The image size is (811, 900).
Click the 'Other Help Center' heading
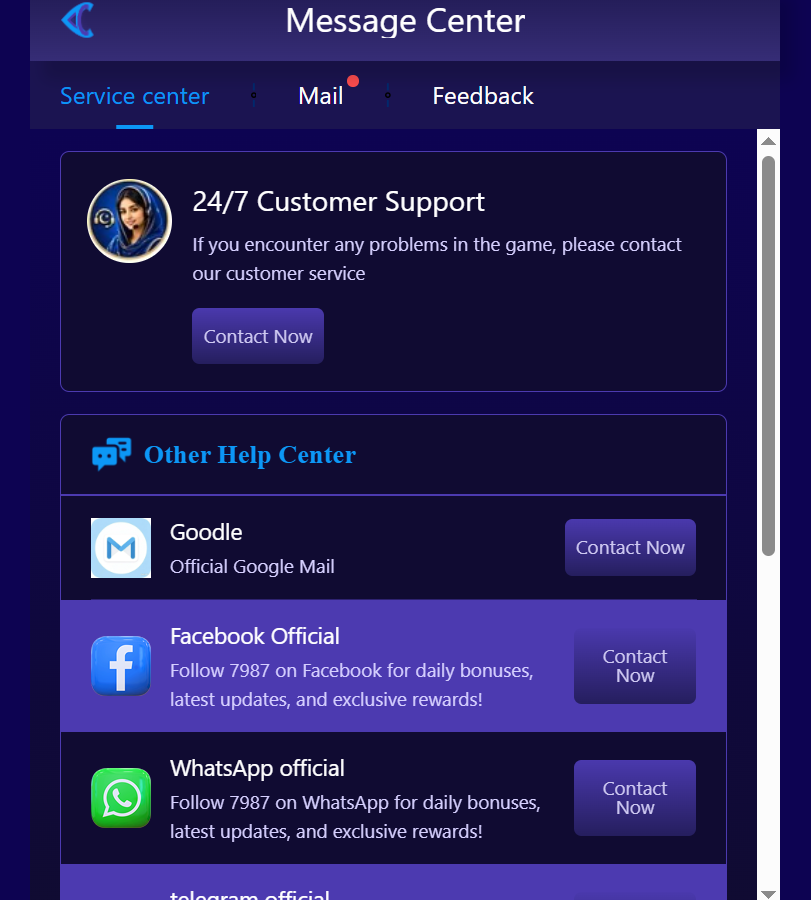click(250, 455)
